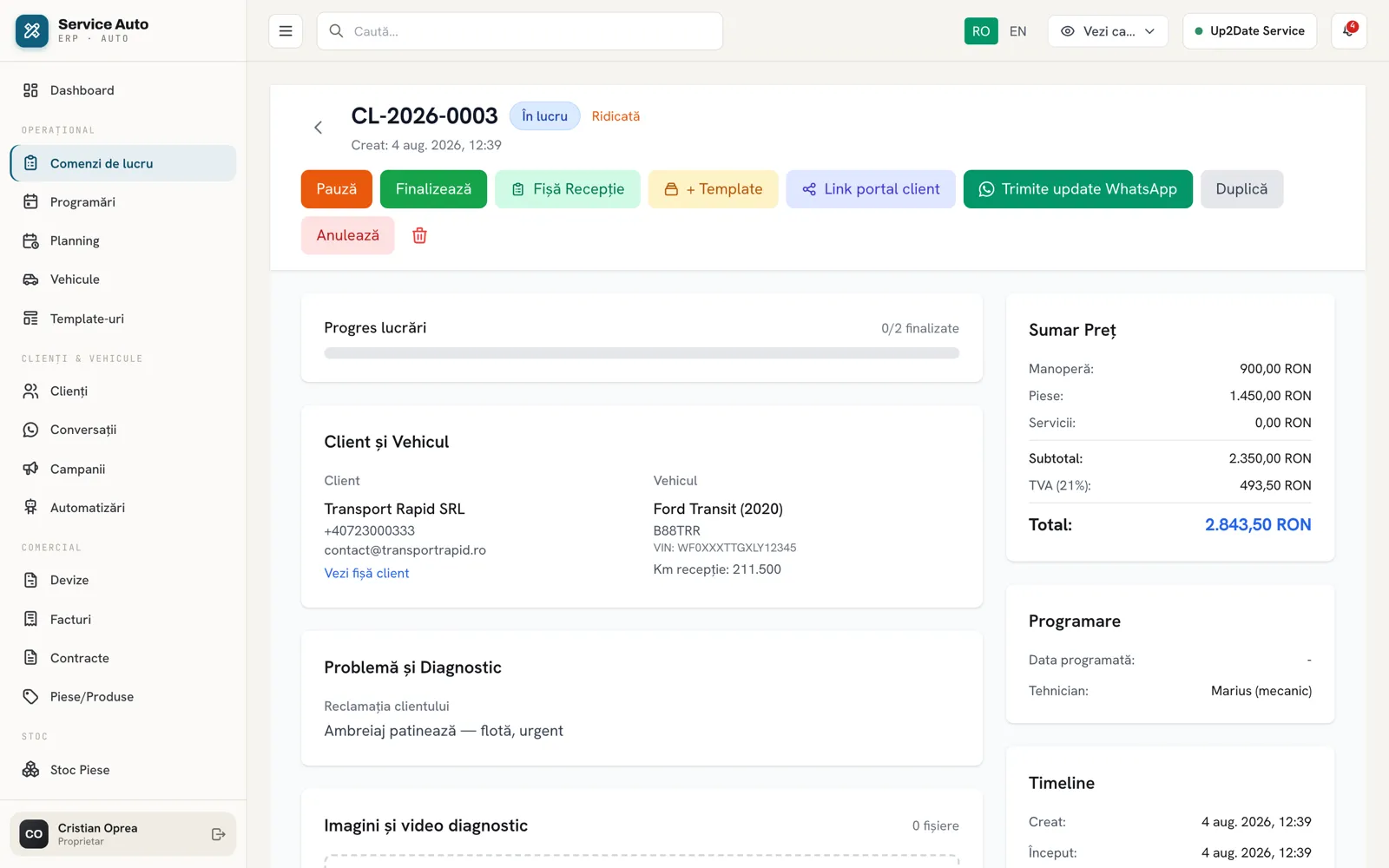1389x868 pixels.
Task: Open the + Template picker
Action: pyautogui.click(x=713, y=189)
